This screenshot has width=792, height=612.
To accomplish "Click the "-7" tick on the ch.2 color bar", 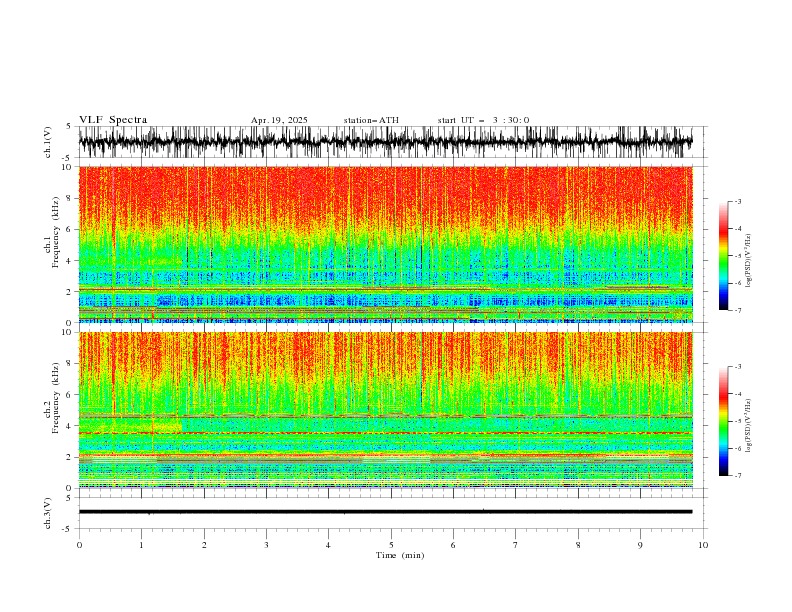I will pyautogui.click(x=738, y=476).
